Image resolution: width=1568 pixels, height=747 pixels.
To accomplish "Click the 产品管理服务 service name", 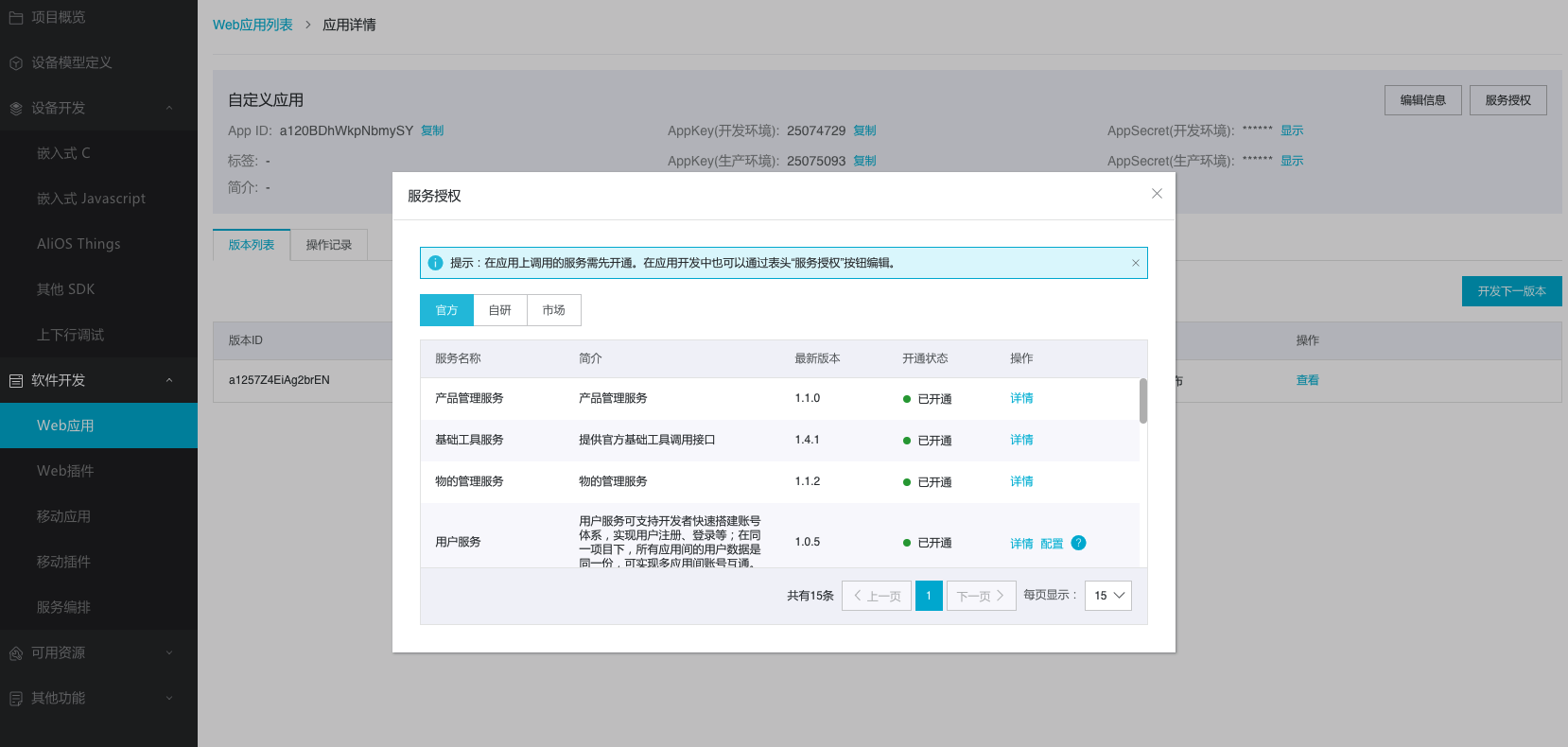I will pos(469,398).
